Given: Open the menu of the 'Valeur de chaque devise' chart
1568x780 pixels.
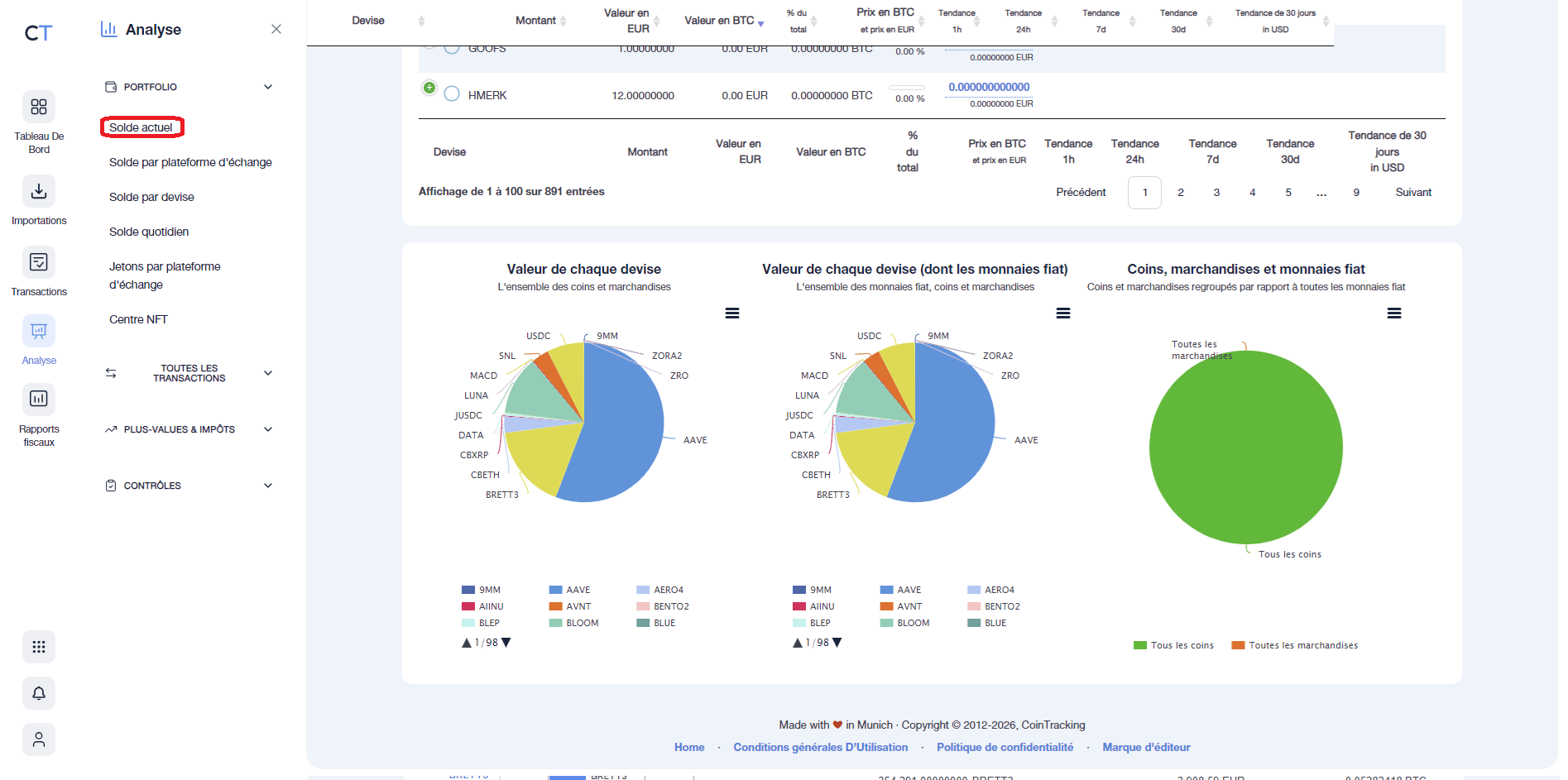Looking at the screenshot, I should click(x=731, y=313).
